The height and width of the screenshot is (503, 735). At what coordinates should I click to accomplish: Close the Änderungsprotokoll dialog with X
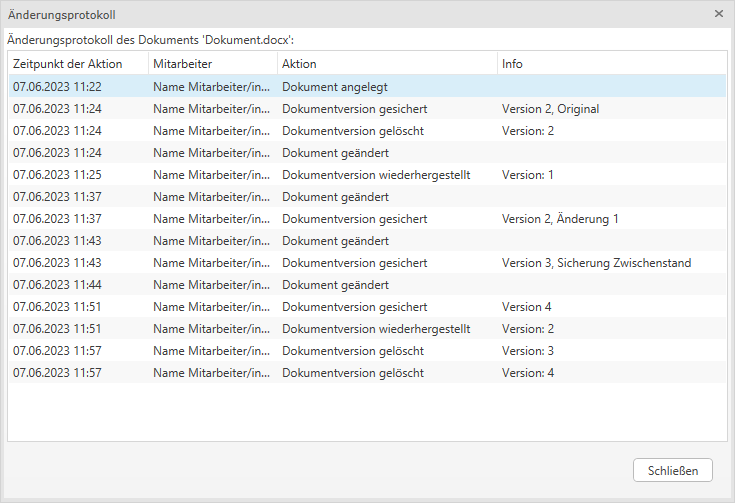pos(719,14)
